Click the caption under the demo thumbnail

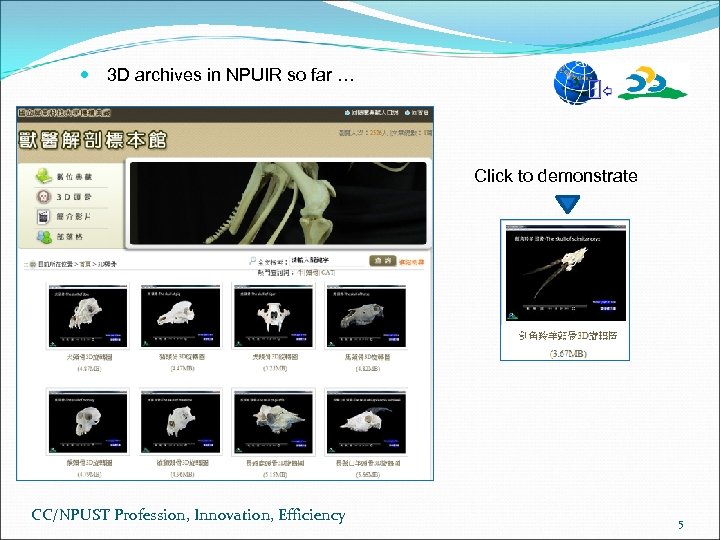(568, 336)
